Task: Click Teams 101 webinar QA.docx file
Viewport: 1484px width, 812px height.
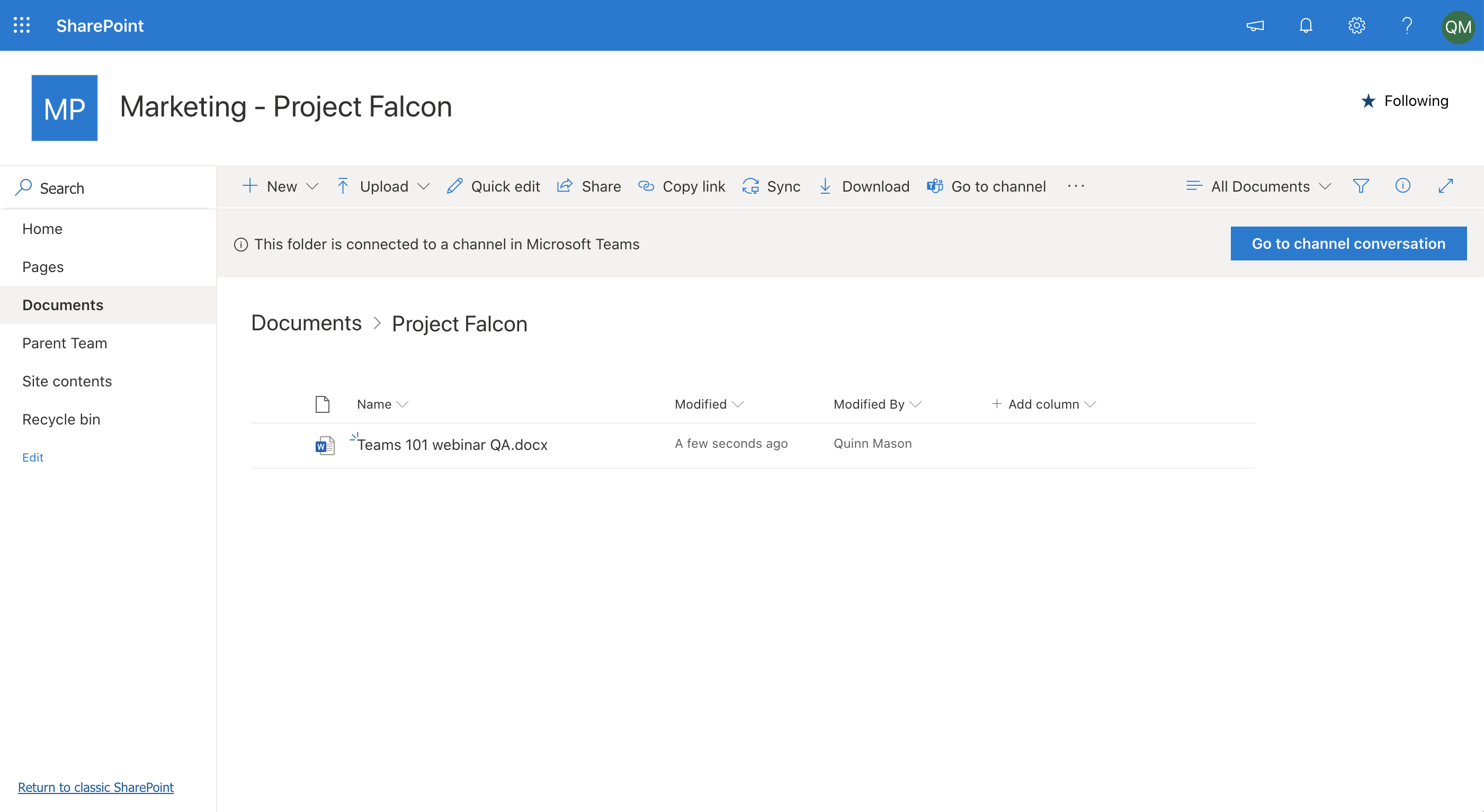Action: (452, 444)
